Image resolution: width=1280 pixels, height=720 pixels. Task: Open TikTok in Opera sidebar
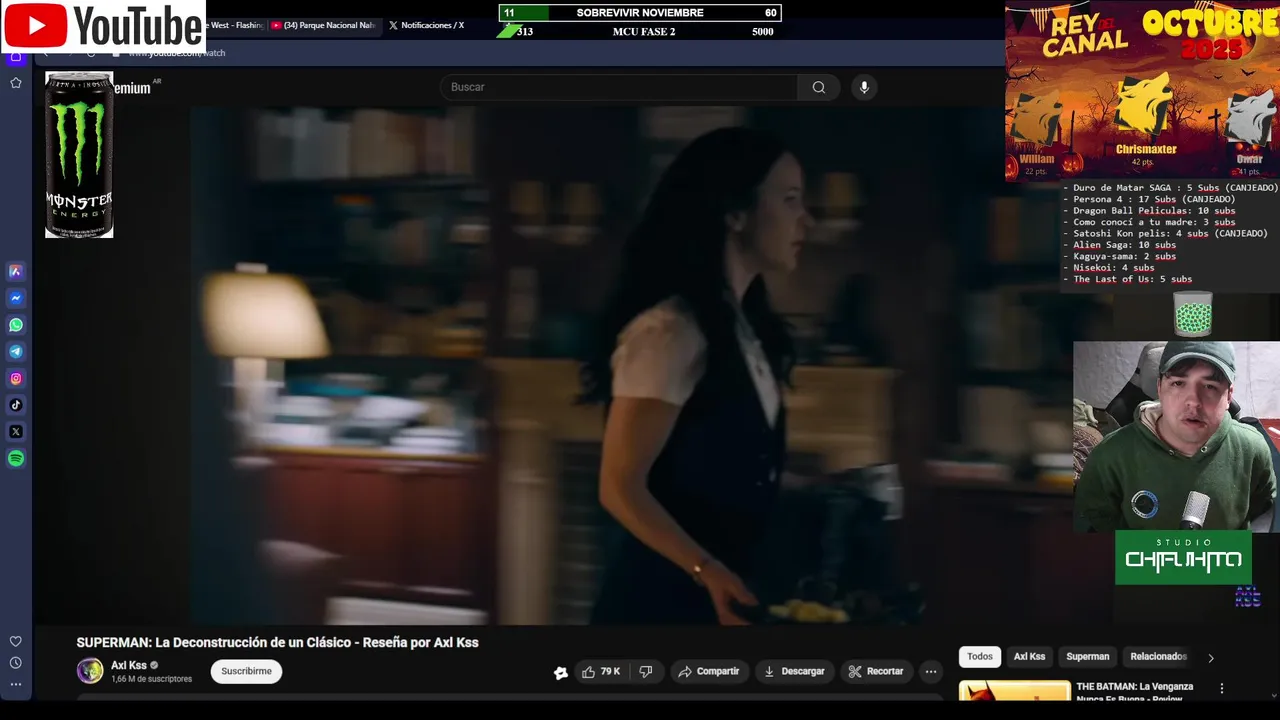[16, 405]
